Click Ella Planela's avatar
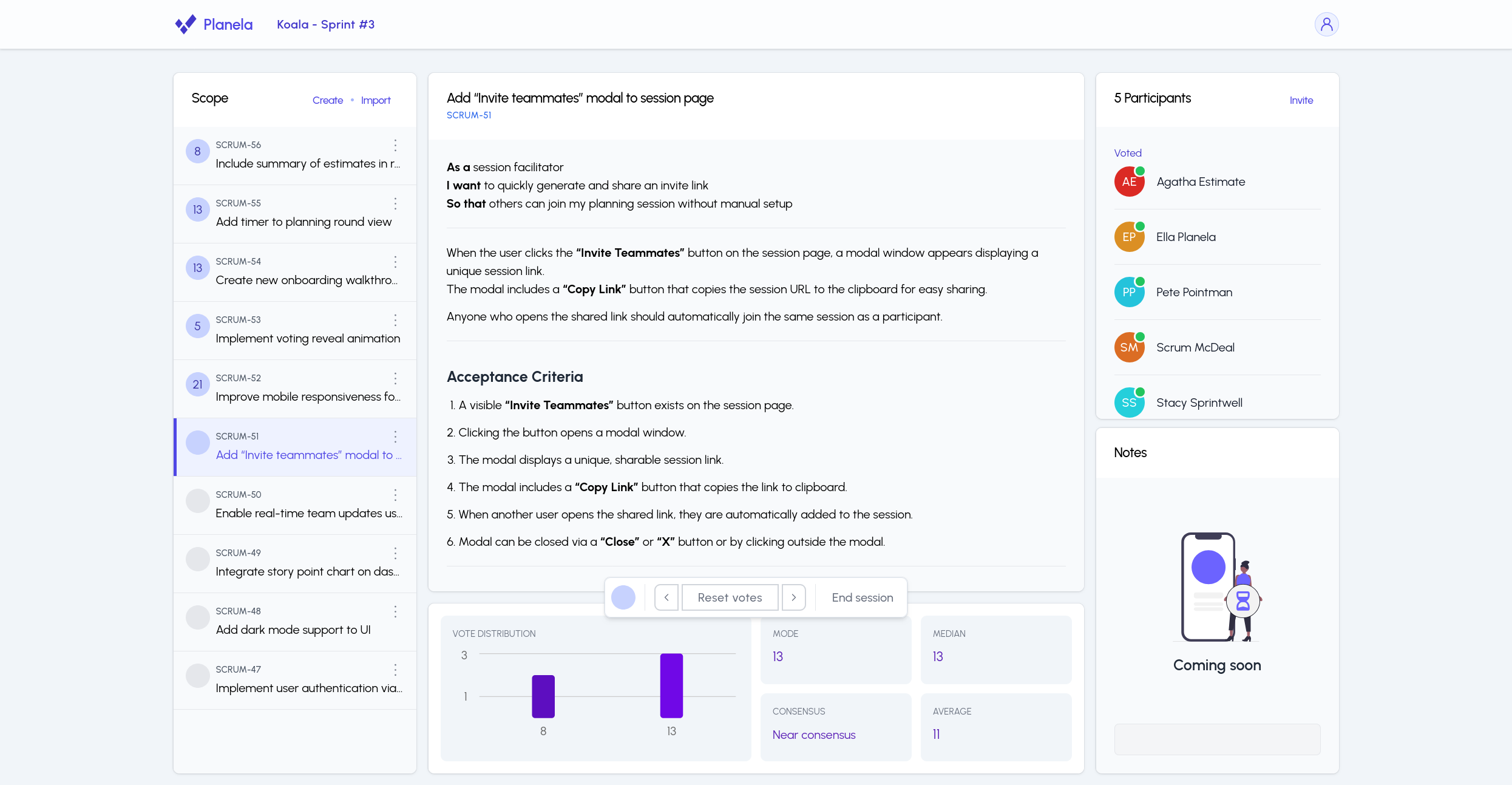This screenshot has height=785, width=1512. point(1129,236)
